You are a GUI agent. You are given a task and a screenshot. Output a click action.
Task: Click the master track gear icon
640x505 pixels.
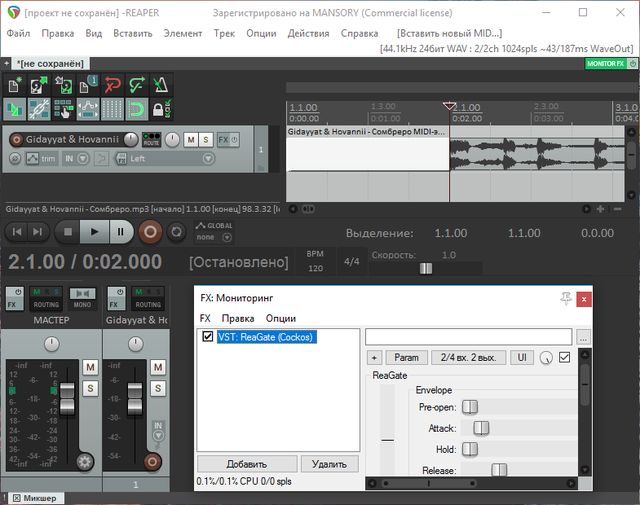pos(85,461)
